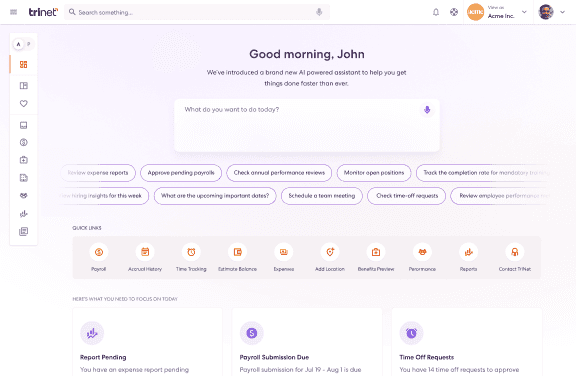Open the Payroll quick link
Viewport: 576px width, 376px height.
coord(98,257)
